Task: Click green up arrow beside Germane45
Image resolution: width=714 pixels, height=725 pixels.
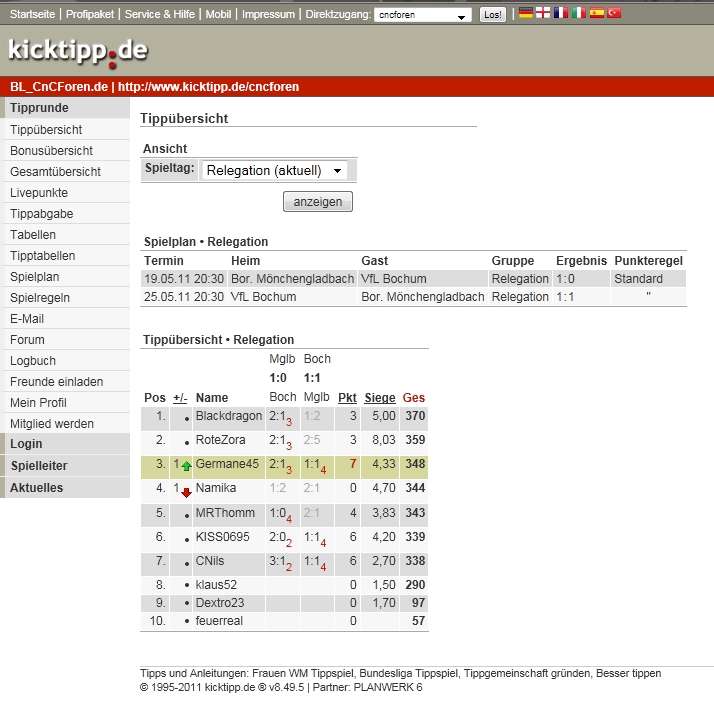Action: tap(186, 466)
